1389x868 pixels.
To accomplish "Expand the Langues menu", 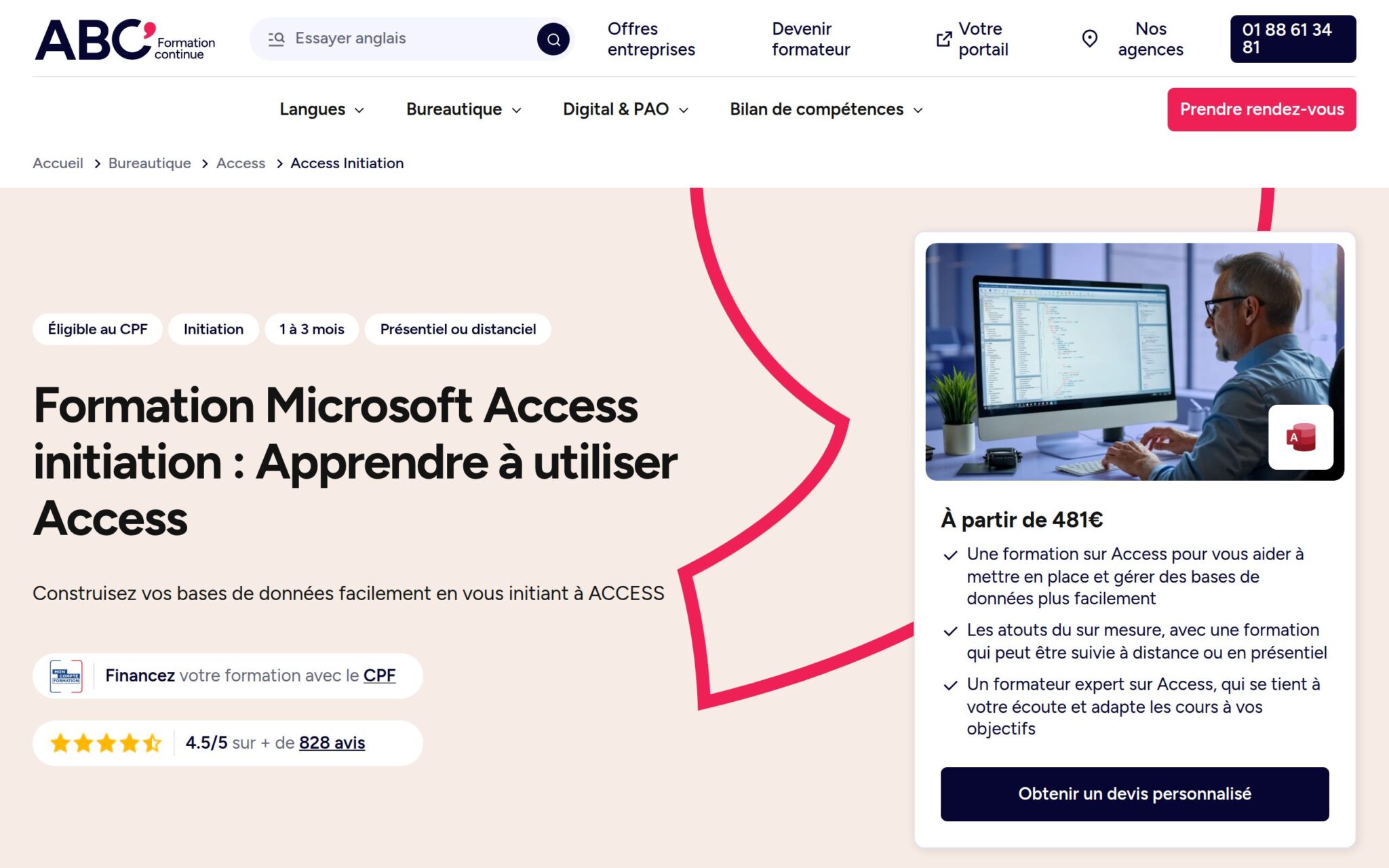I will tap(321, 109).
